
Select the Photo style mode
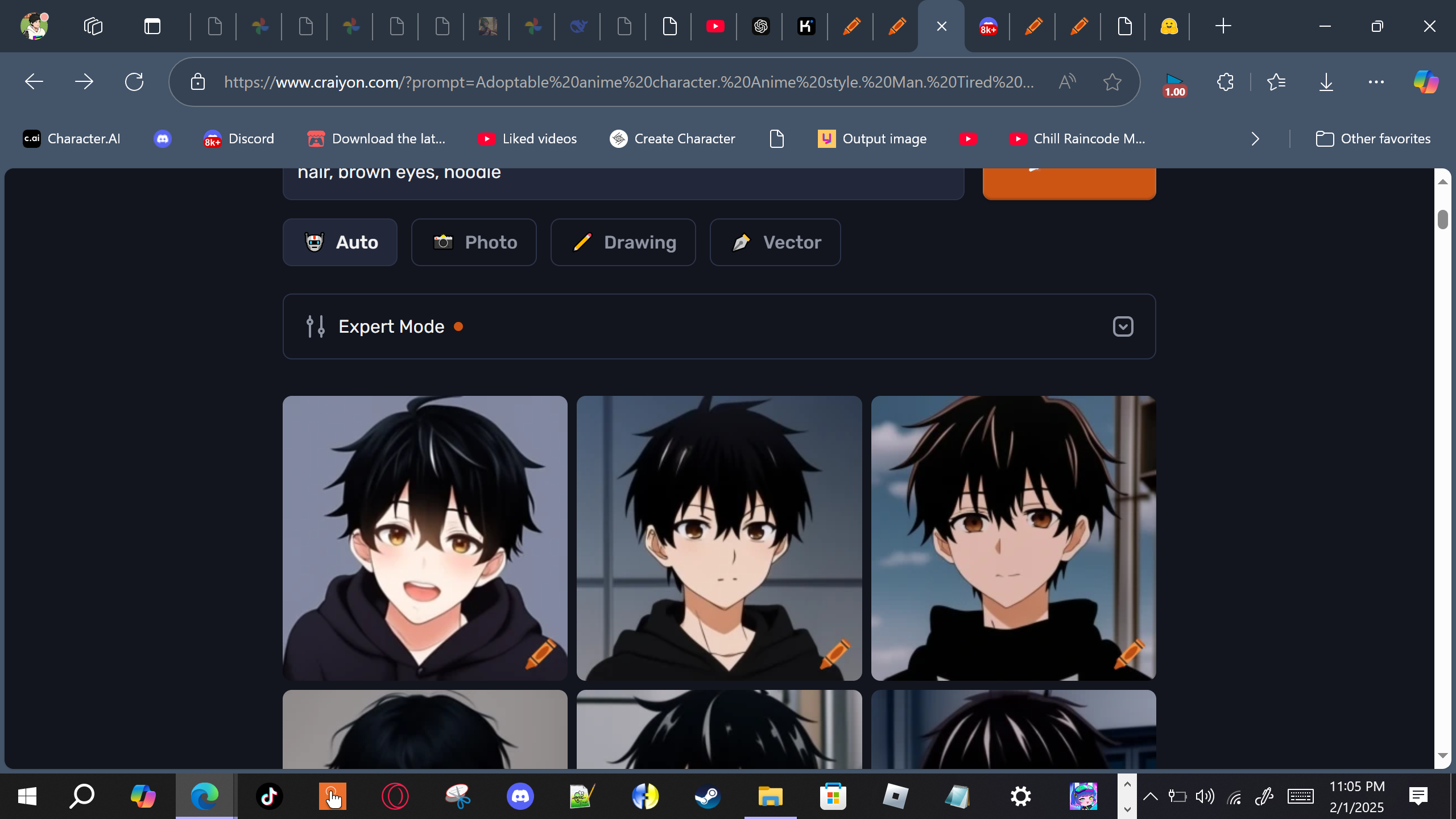(x=474, y=242)
